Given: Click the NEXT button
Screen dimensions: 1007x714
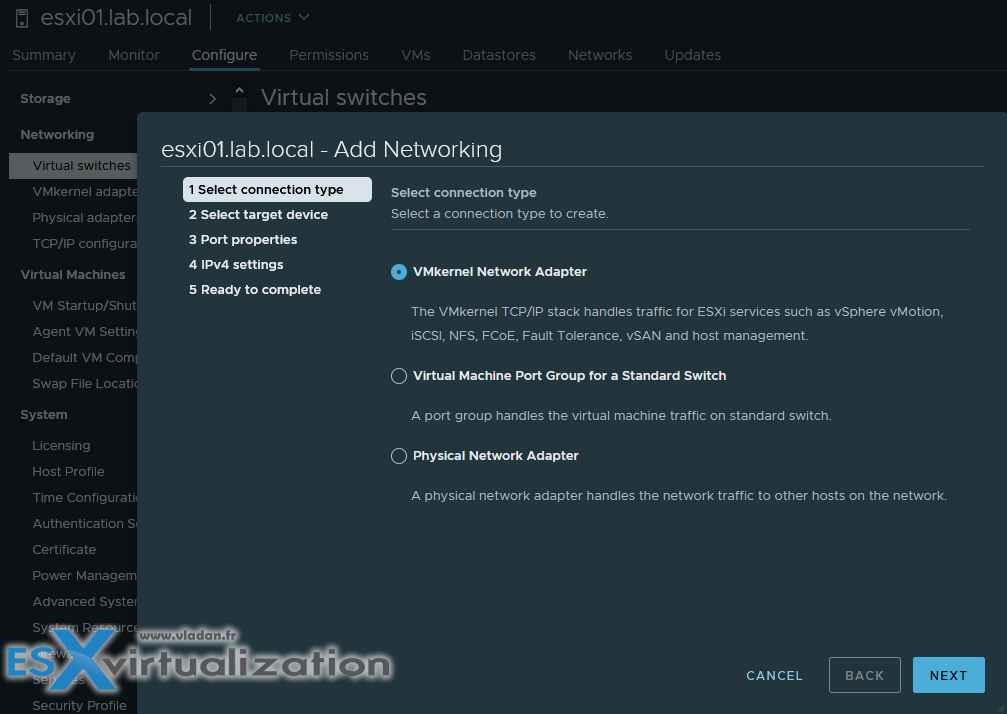Looking at the screenshot, I should [x=949, y=675].
